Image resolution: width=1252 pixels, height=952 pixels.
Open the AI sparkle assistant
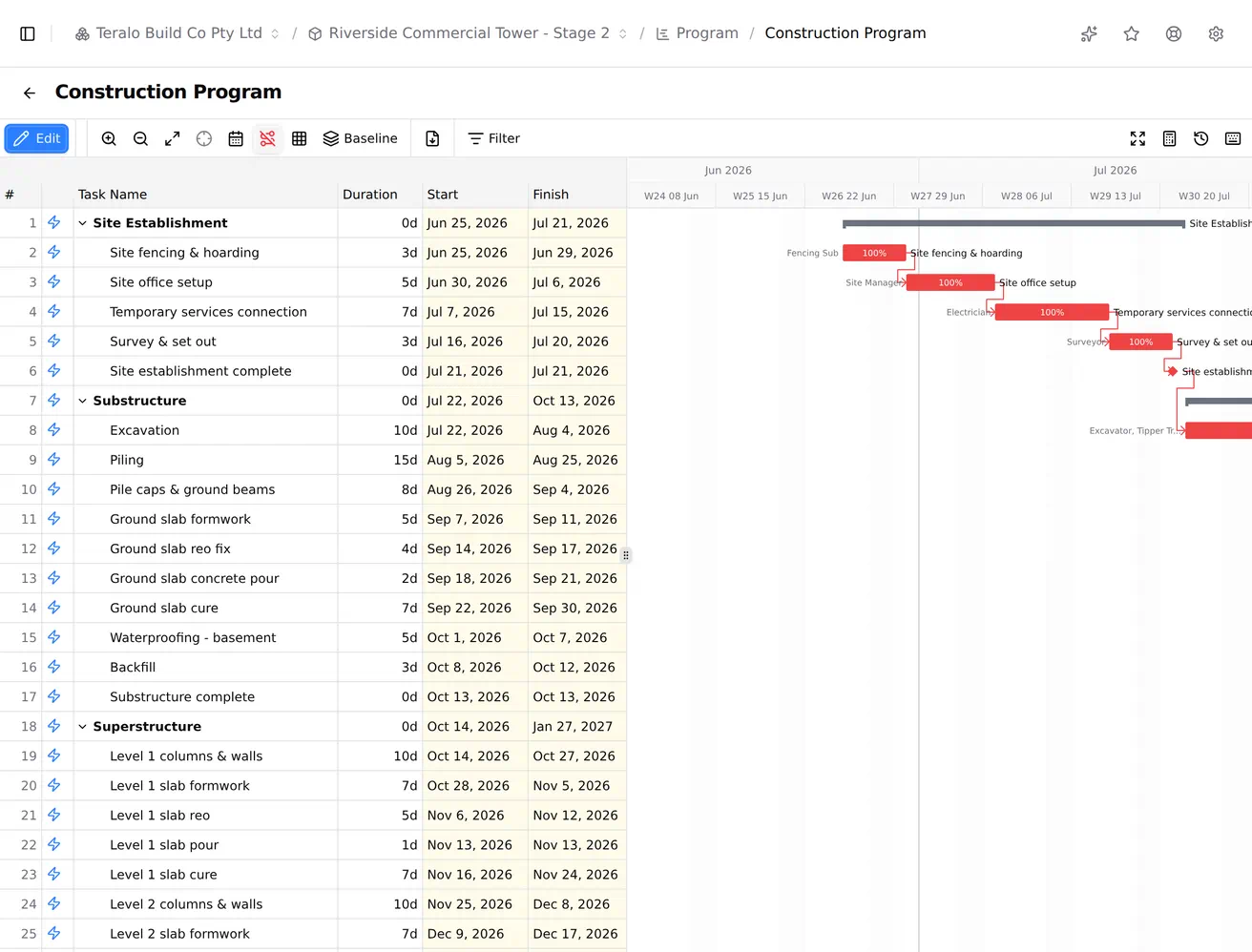click(x=1089, y=33)
